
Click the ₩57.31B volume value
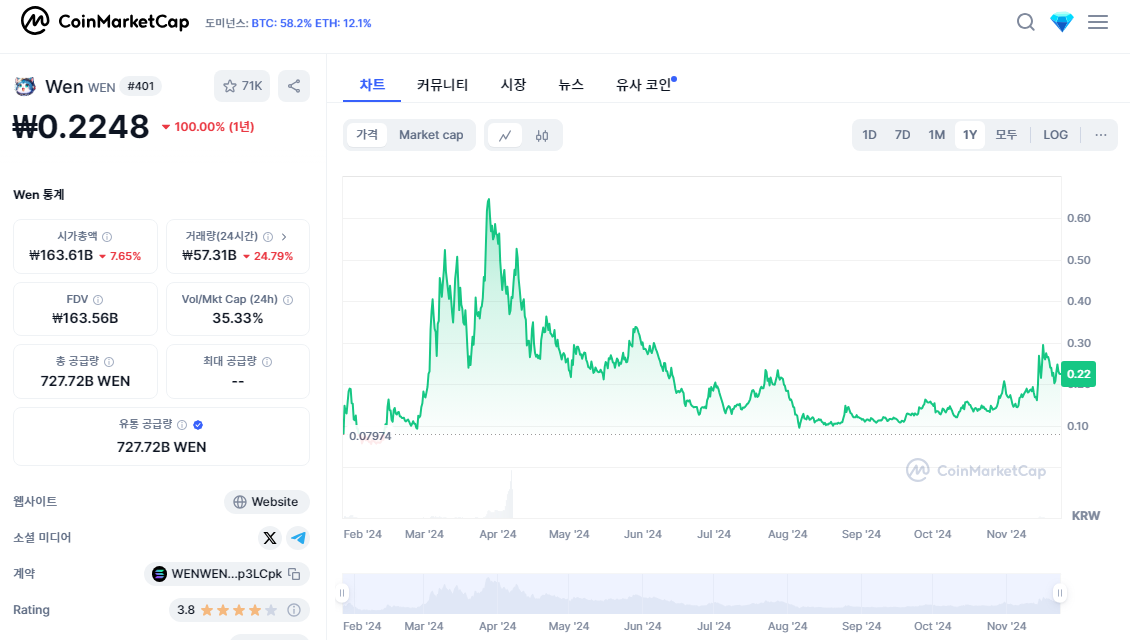click(x=209, y=255)
